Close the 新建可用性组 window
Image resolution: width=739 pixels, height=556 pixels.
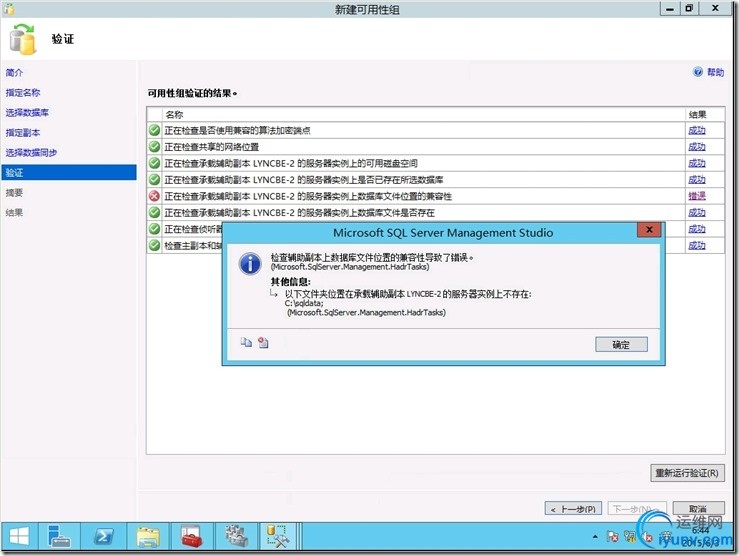click(715, 8)
